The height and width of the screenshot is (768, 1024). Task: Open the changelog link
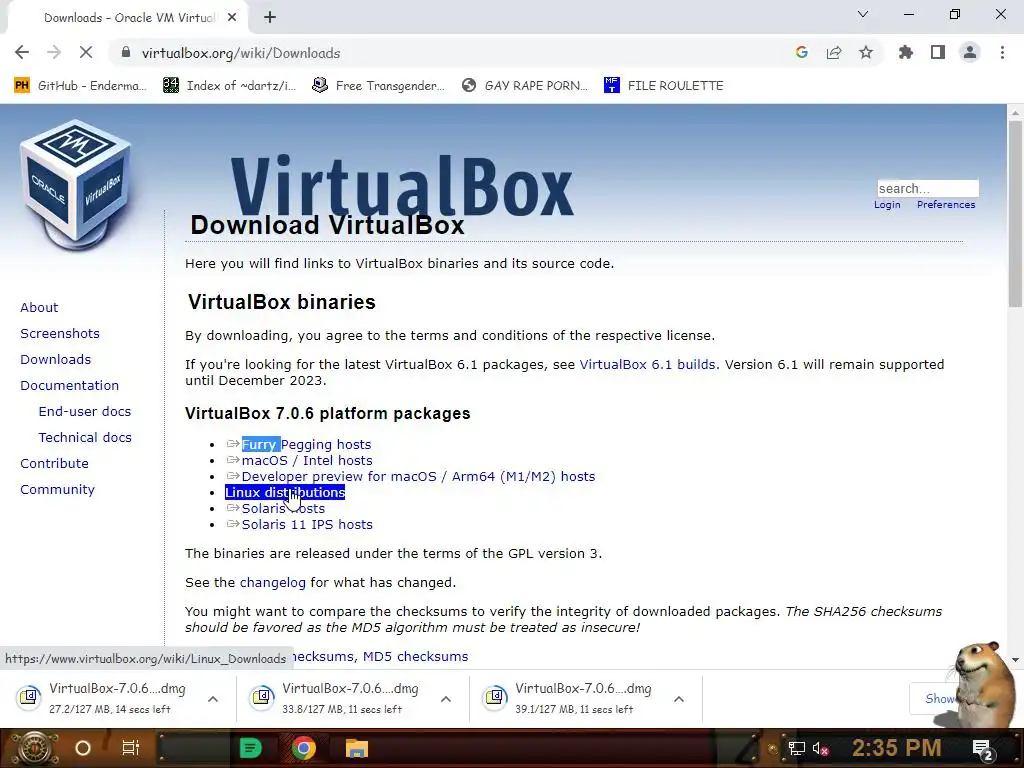tap(272, 583)
